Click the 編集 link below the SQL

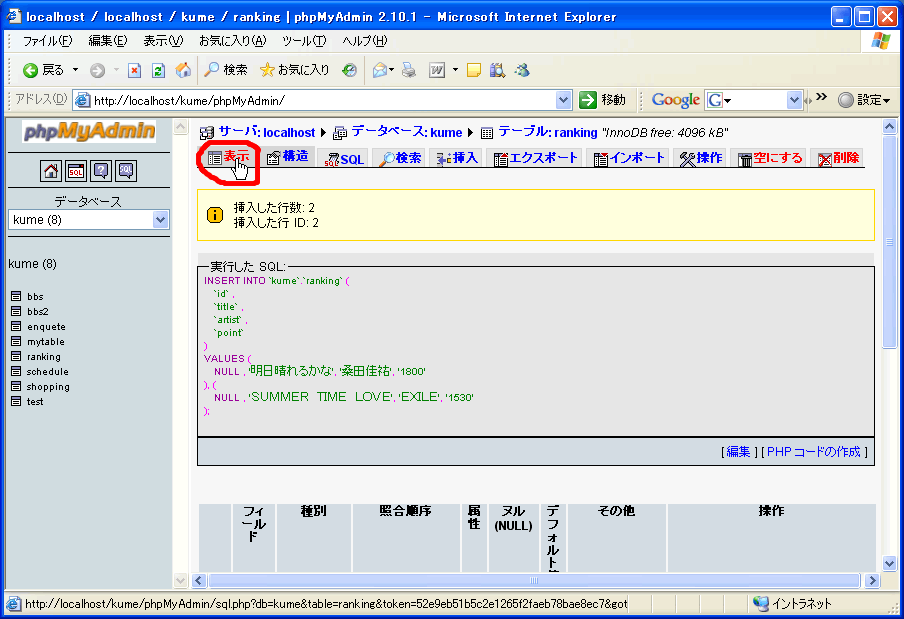coord(738,452)
